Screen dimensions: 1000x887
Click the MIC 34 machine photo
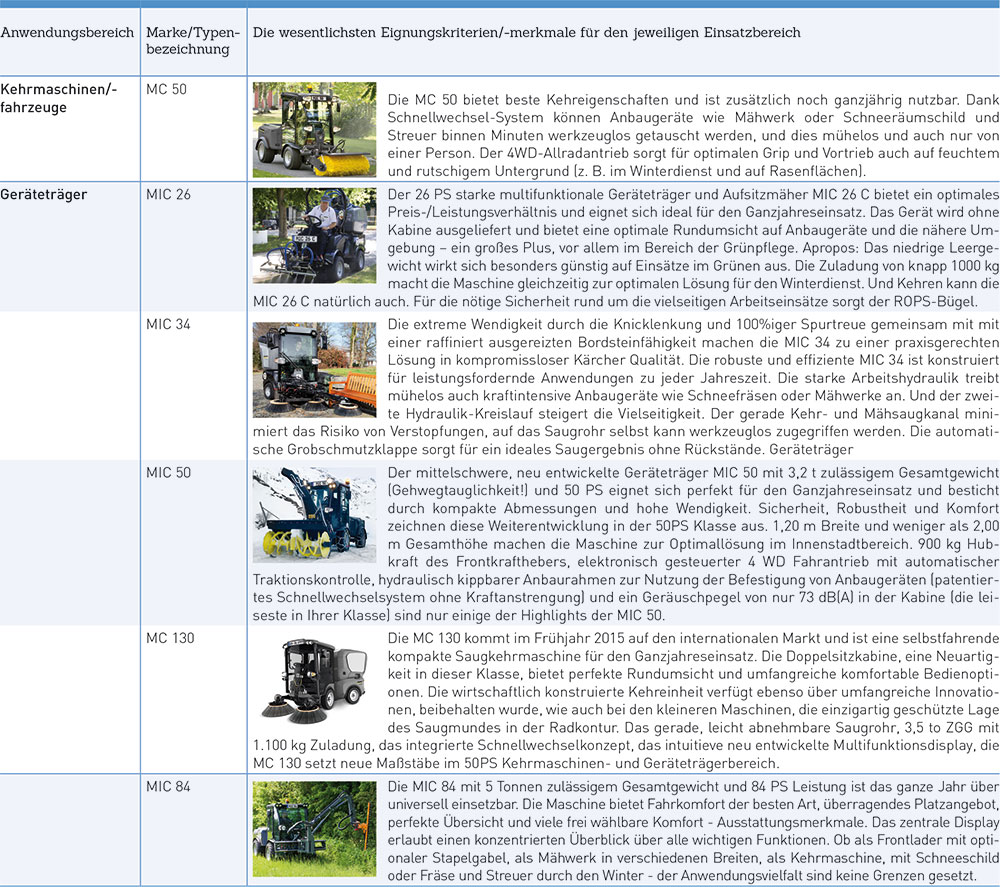pyautogui.click(x=314, y=370)
